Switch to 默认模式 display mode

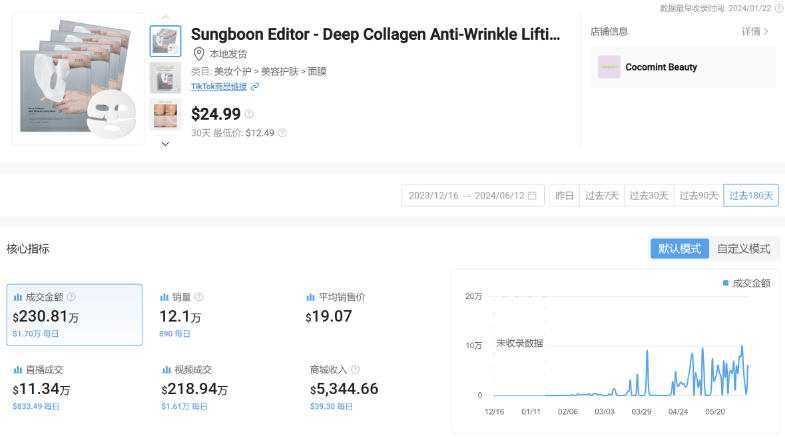[x=680, y=248]
